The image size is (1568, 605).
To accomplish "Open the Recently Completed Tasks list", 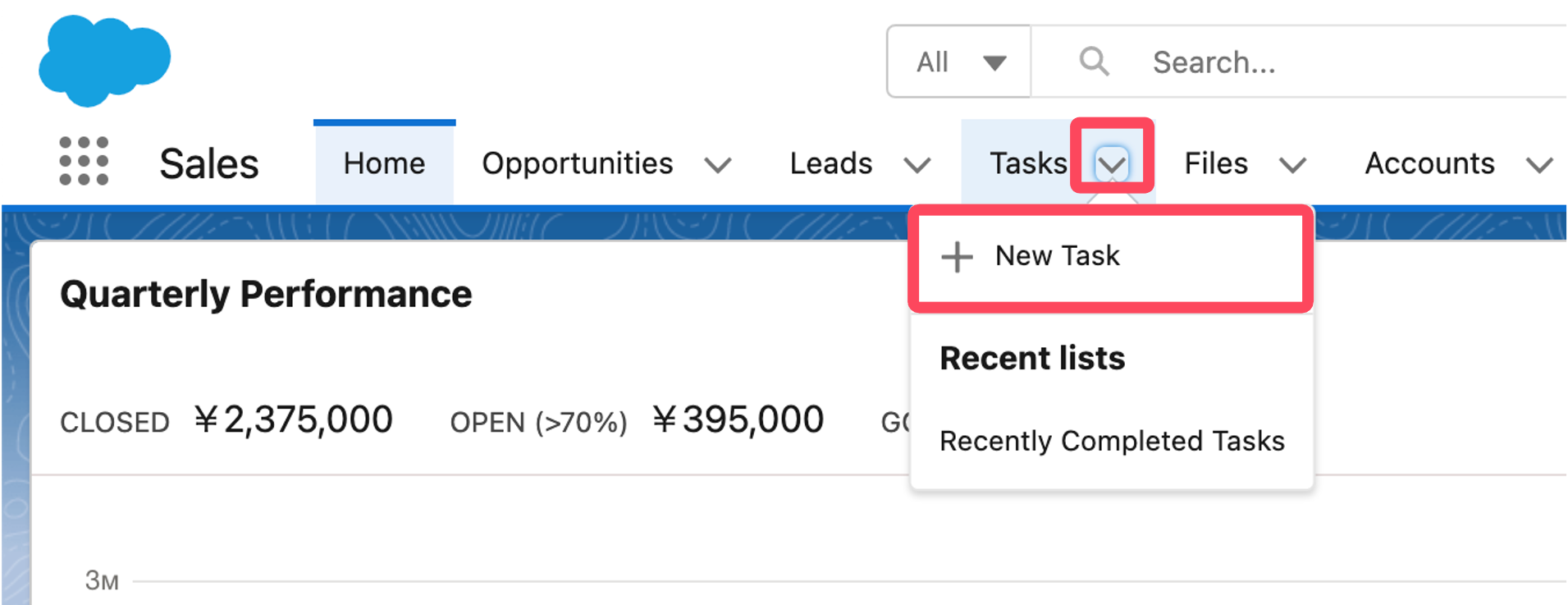I will (x=1111, y=441).
